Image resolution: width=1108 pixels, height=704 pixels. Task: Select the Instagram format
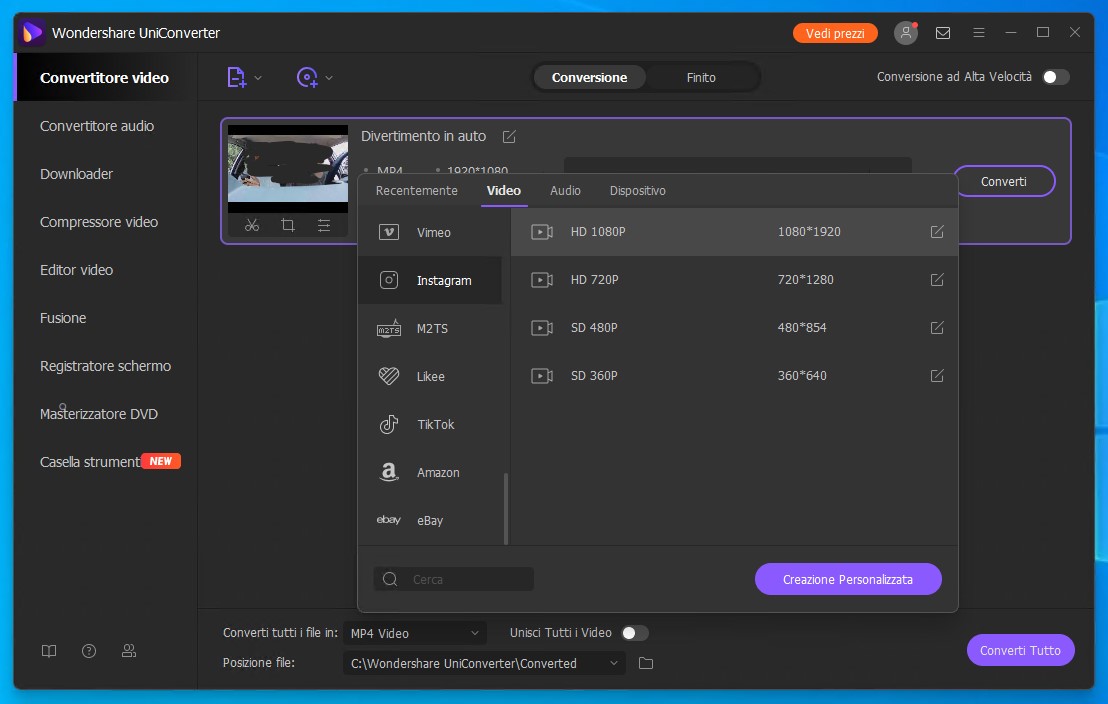click(430, 281)
